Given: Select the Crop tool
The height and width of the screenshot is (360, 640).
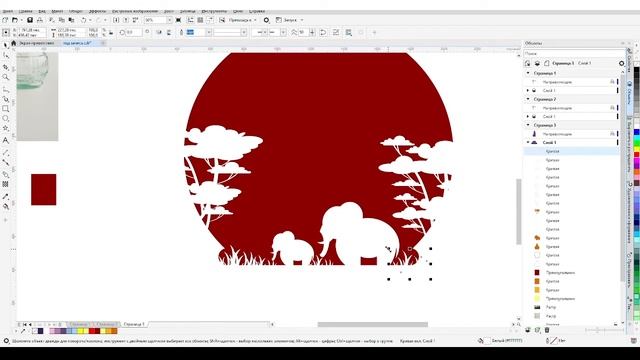Looking at the screenshot, I should (5, 67).
